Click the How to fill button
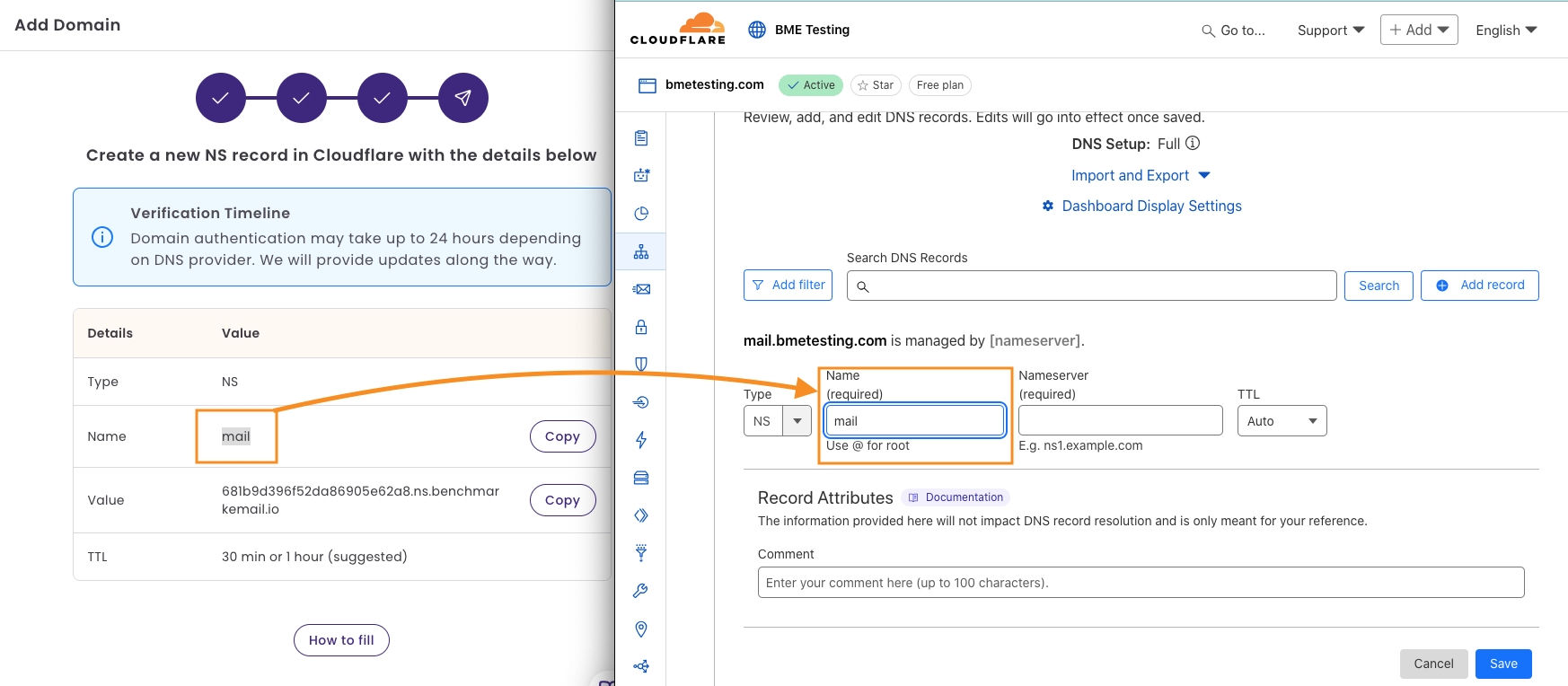This screenshot has height=686, width=1568. tap(341, 640)
